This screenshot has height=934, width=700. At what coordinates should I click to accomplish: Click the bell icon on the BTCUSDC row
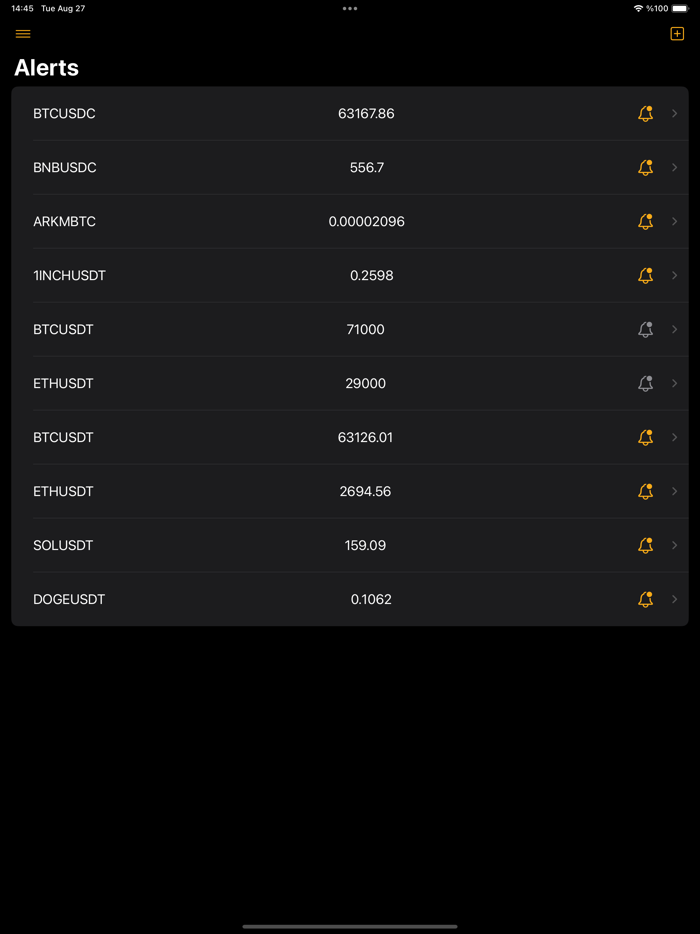point(645,113)
